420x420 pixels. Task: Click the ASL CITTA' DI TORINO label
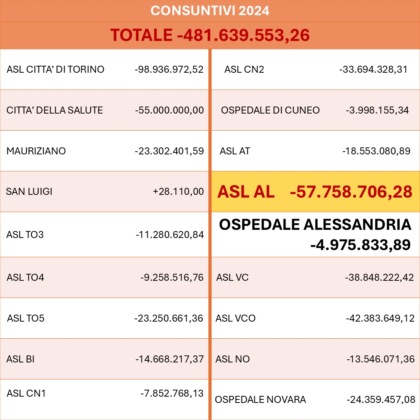[55, 69]
